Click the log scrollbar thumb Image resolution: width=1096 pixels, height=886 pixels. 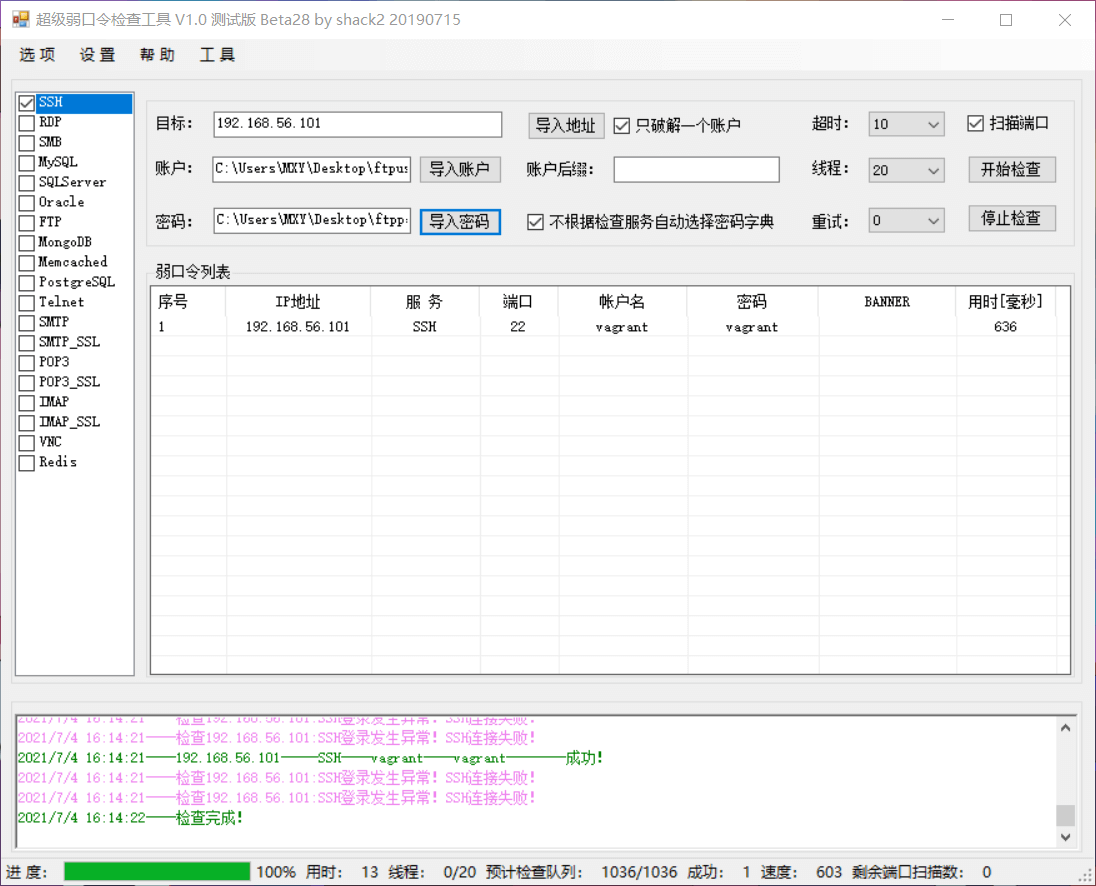(x=1065, y=815)
